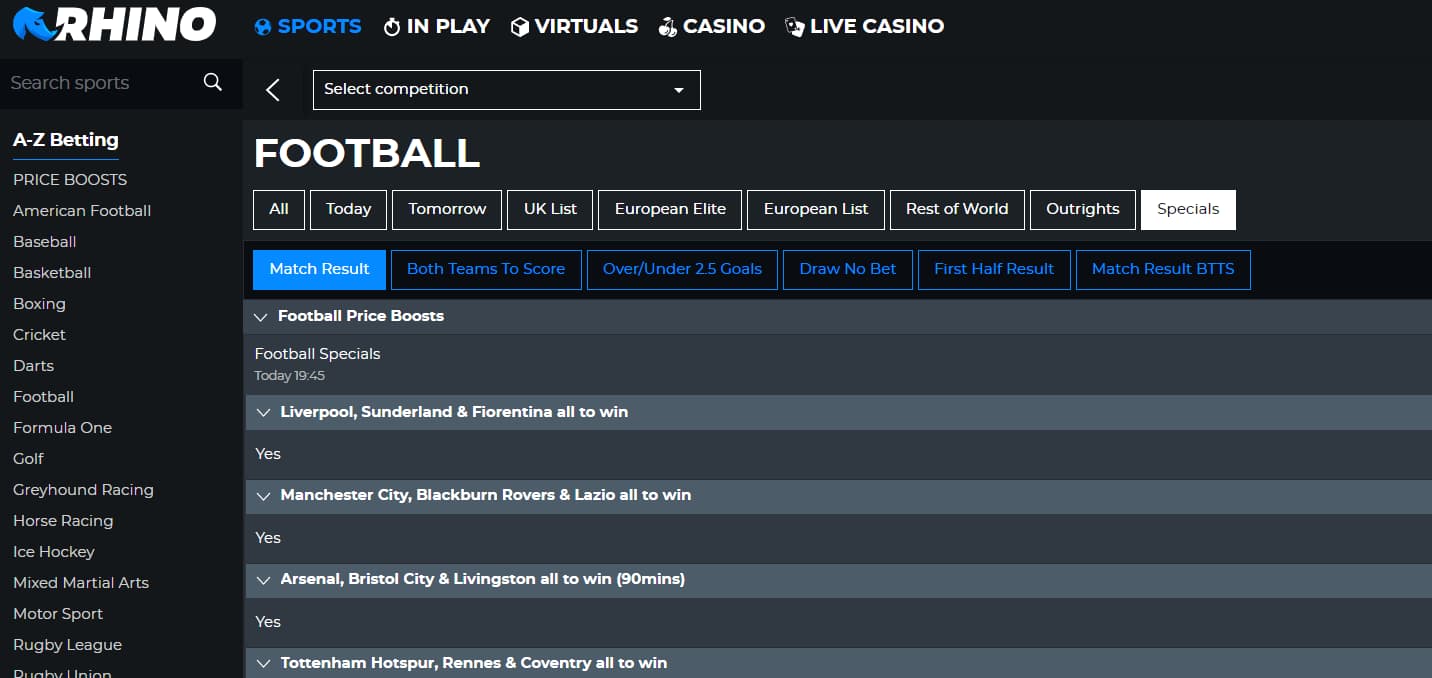Click the In Play stopwatch icon

point(392,27)
